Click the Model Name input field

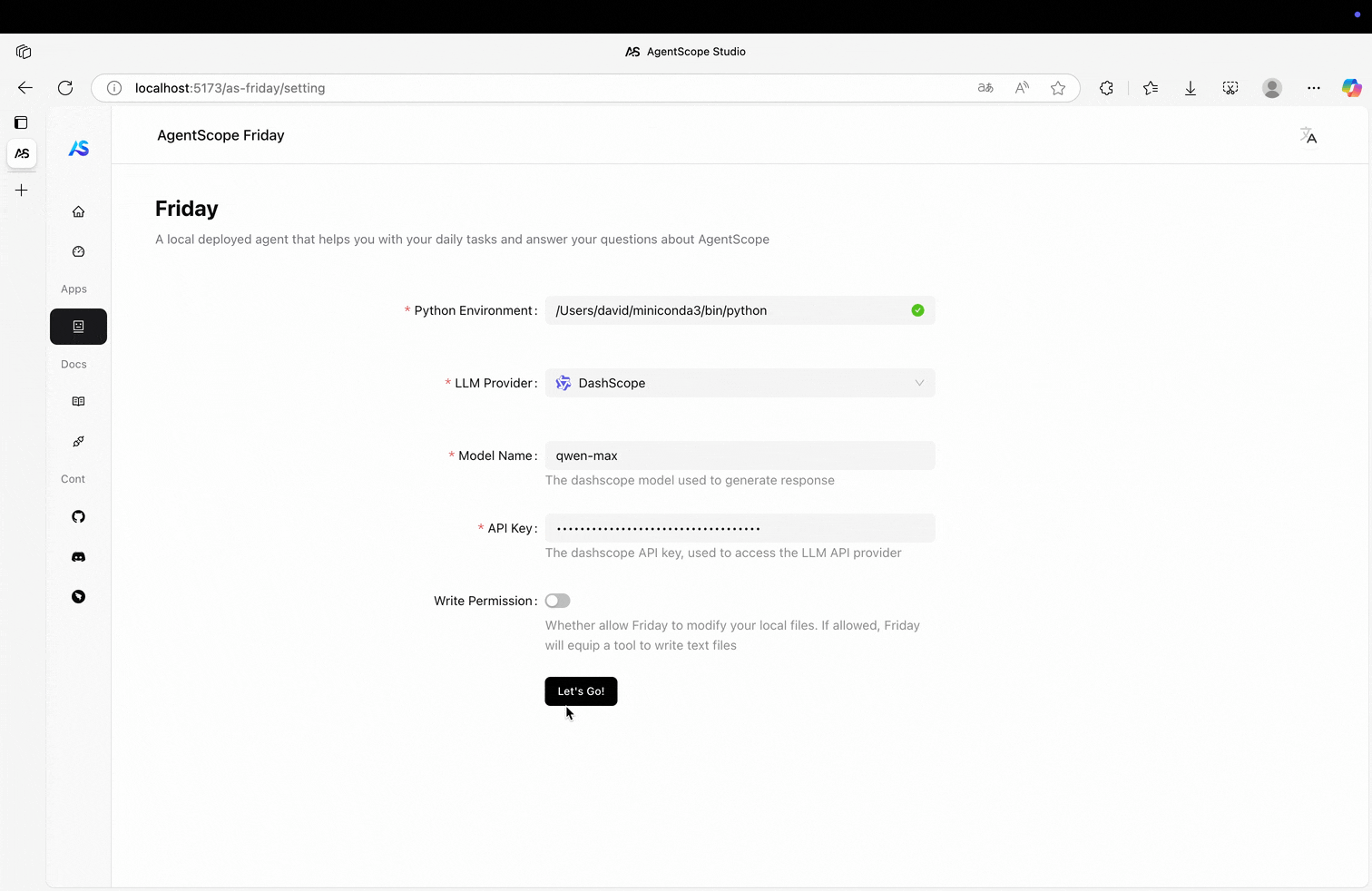(x=740, y=455)
